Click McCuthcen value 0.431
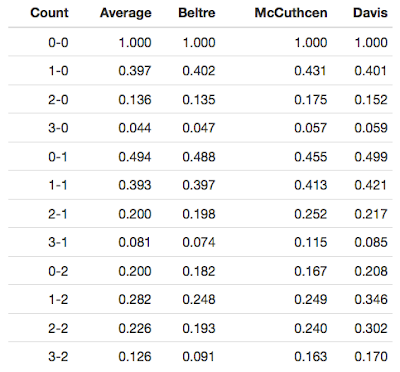The width and height of the screenshot is (400, 372). coord(311,71)
